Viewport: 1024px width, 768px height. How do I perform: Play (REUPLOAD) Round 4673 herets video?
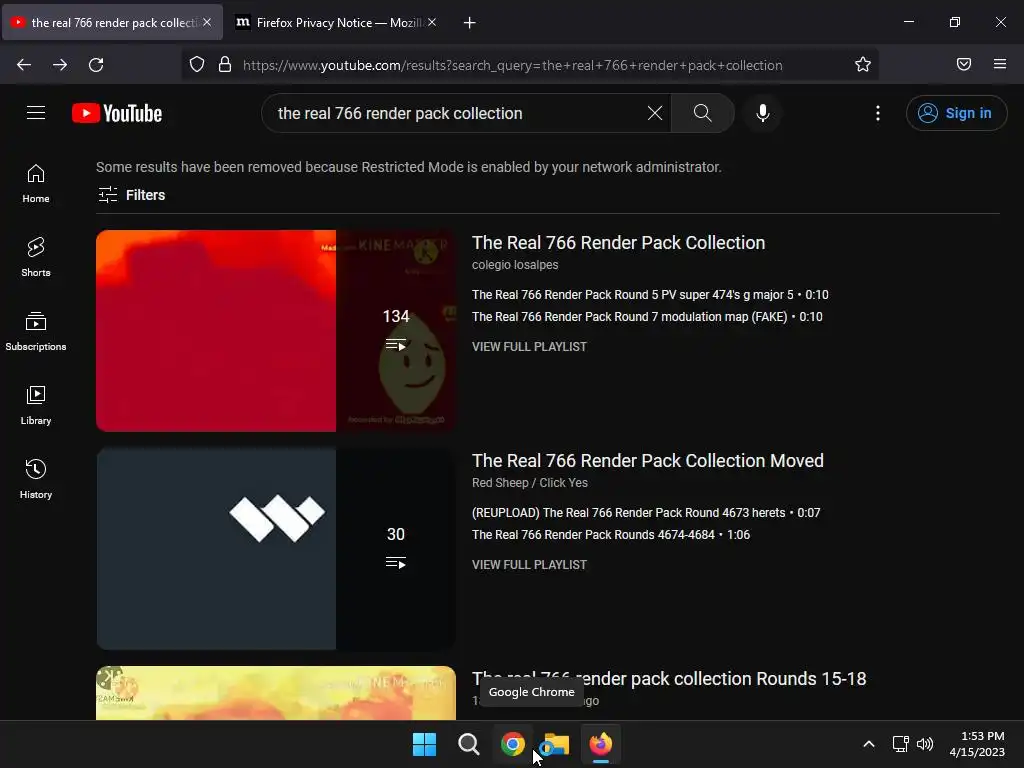click(x=646, y=513)
